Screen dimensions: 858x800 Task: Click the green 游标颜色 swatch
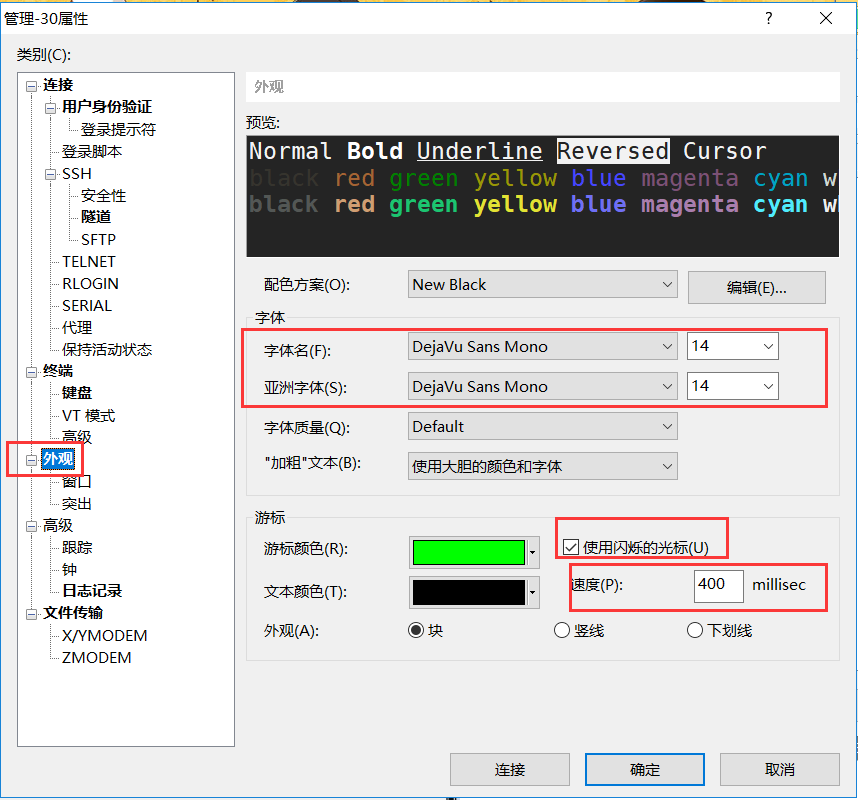[x=468, y=552]
